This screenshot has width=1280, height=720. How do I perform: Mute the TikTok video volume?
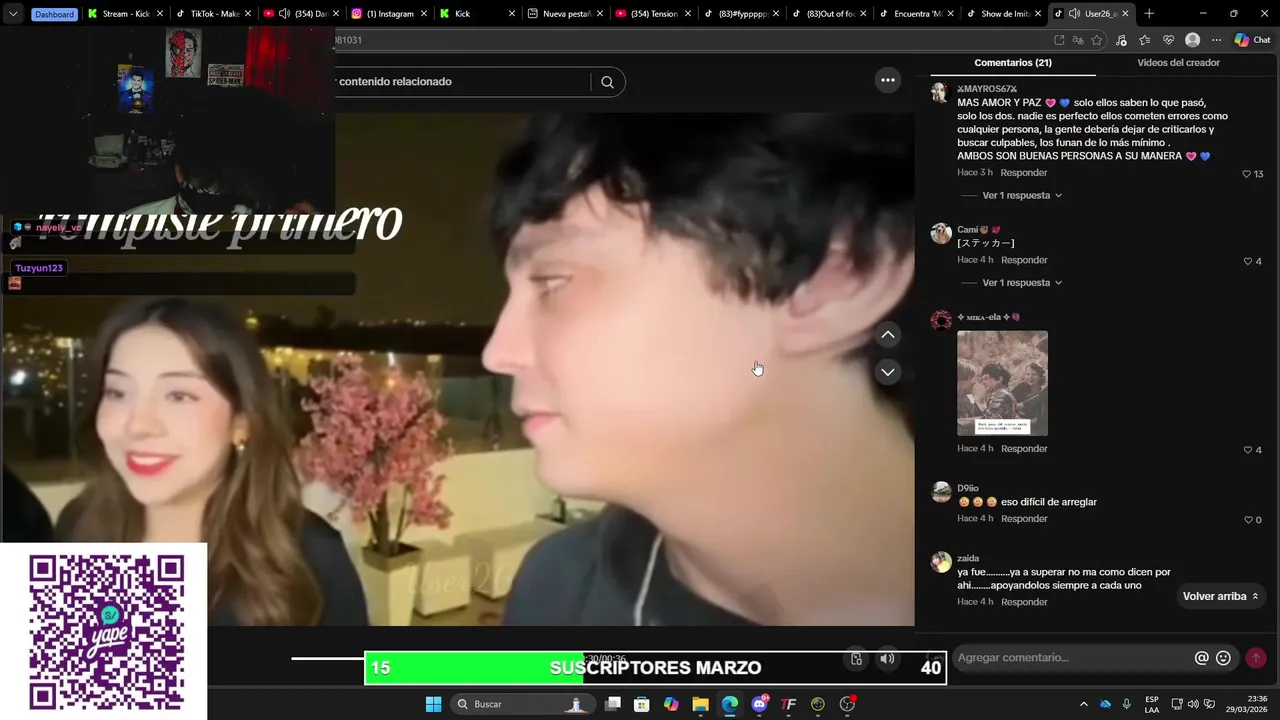pos(887,658)
